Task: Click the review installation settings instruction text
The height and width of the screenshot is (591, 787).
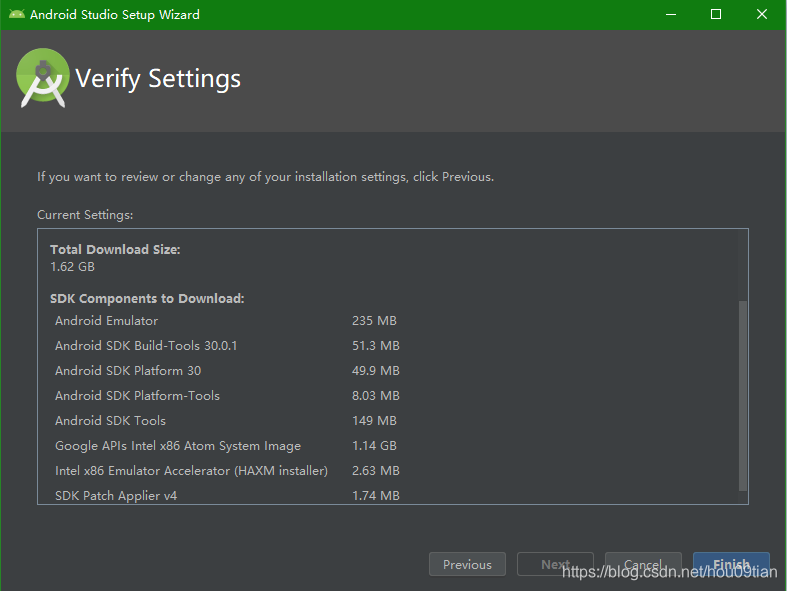Action: click(x=266, y=177)
